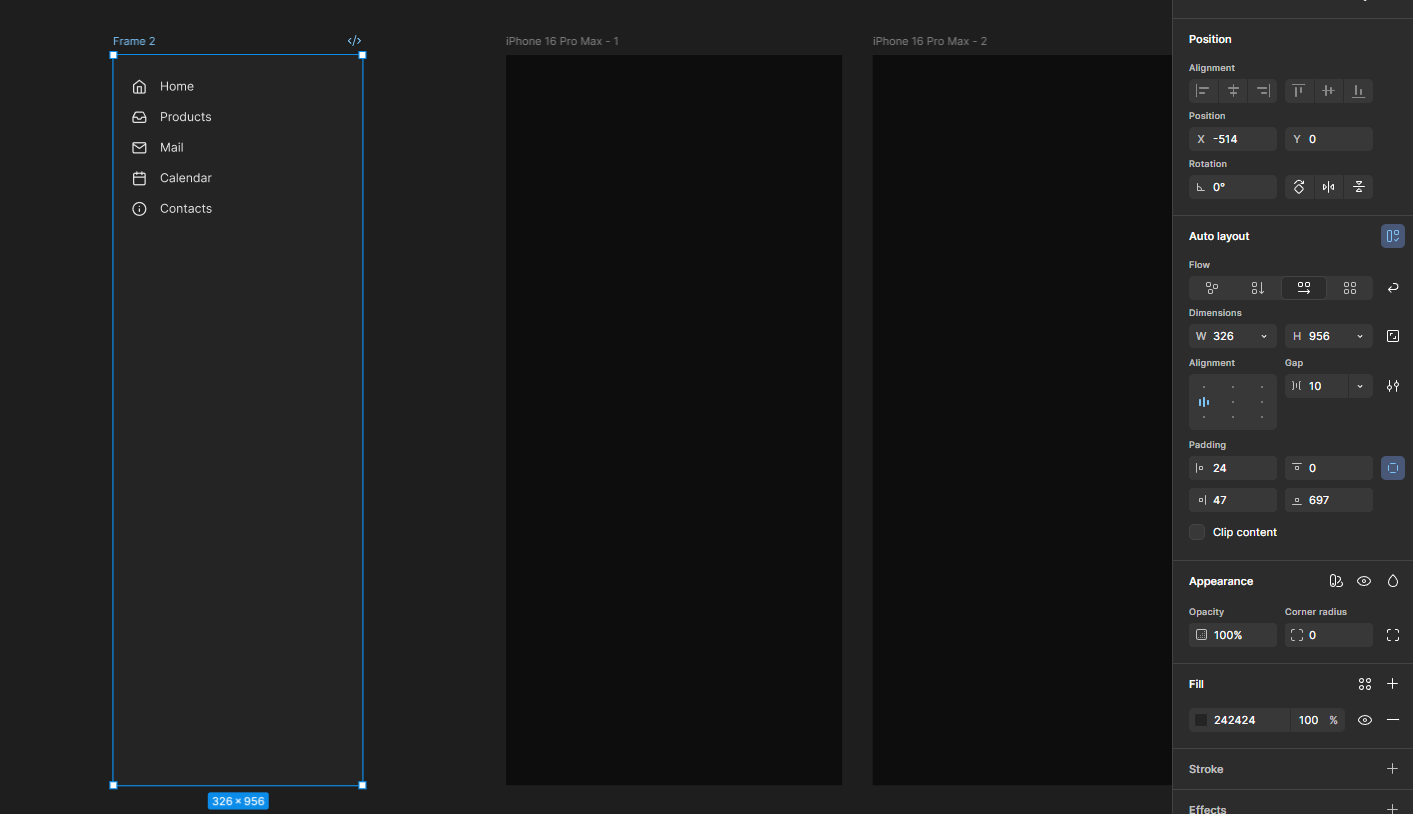Choose the grid flow layout
This screenshot has width=1413, height=814.
pos(1349,288)
